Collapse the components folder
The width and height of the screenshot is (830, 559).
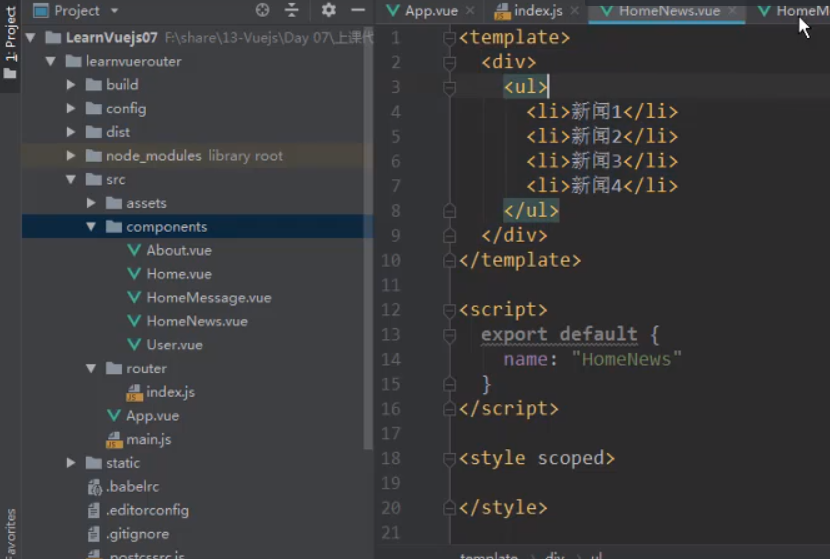(91, 227)
